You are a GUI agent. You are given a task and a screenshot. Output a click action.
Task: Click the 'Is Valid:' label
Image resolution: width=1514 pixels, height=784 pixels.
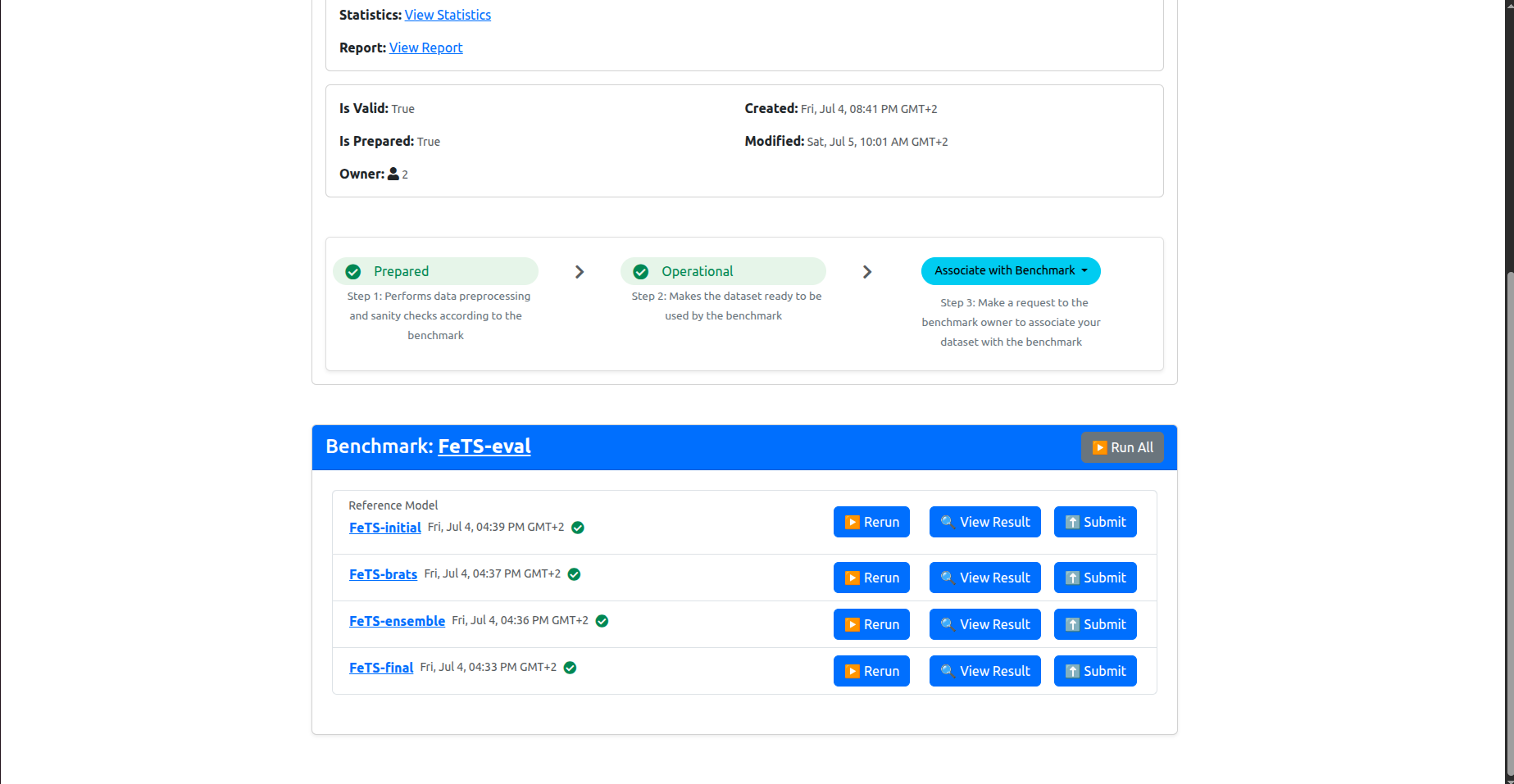pos(364,108)
